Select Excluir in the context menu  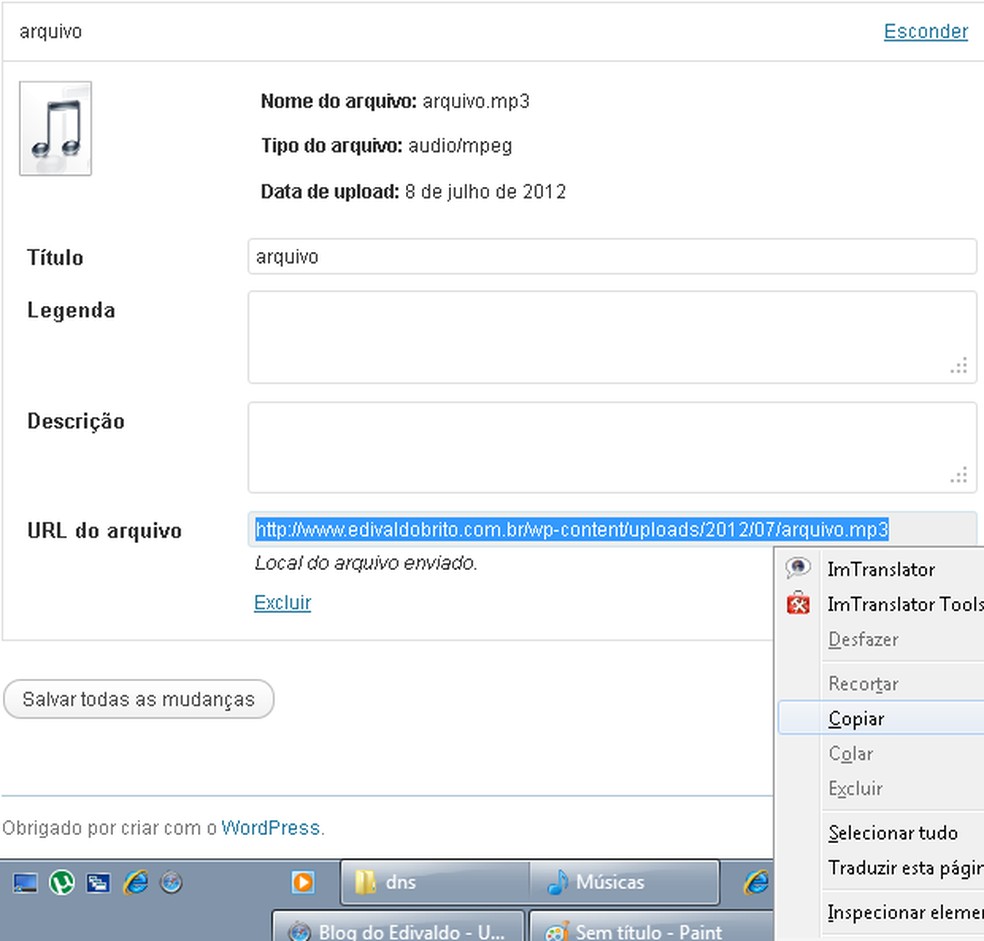point(881,788)
